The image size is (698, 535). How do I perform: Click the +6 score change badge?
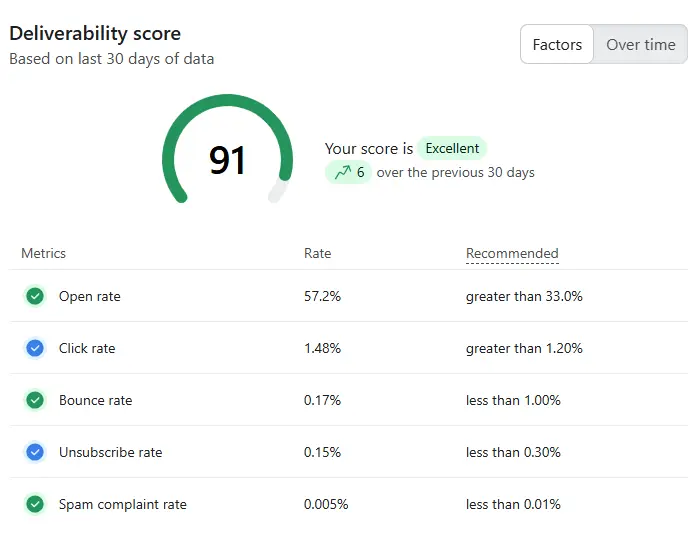pyautogui.click(x=348, y=172)
